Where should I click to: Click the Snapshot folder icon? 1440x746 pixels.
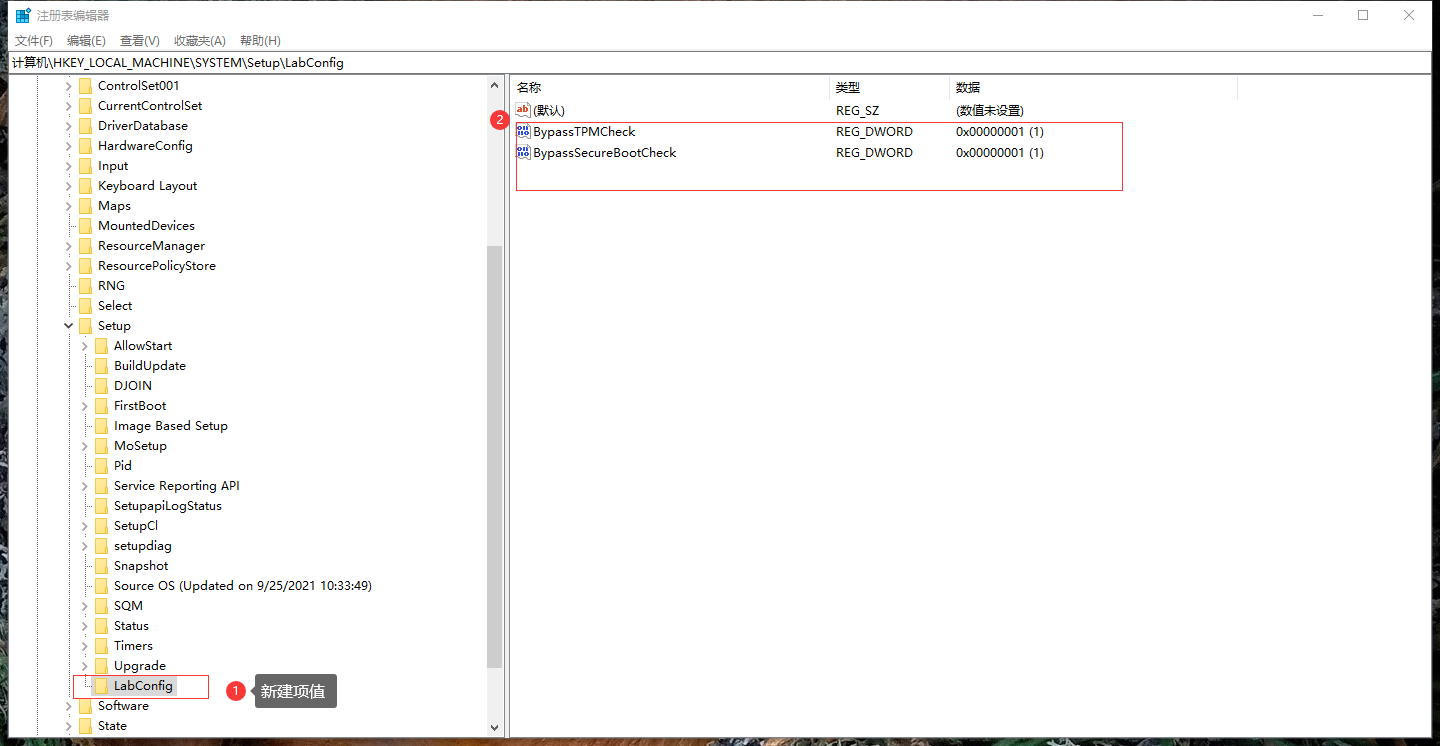(101, 565)
